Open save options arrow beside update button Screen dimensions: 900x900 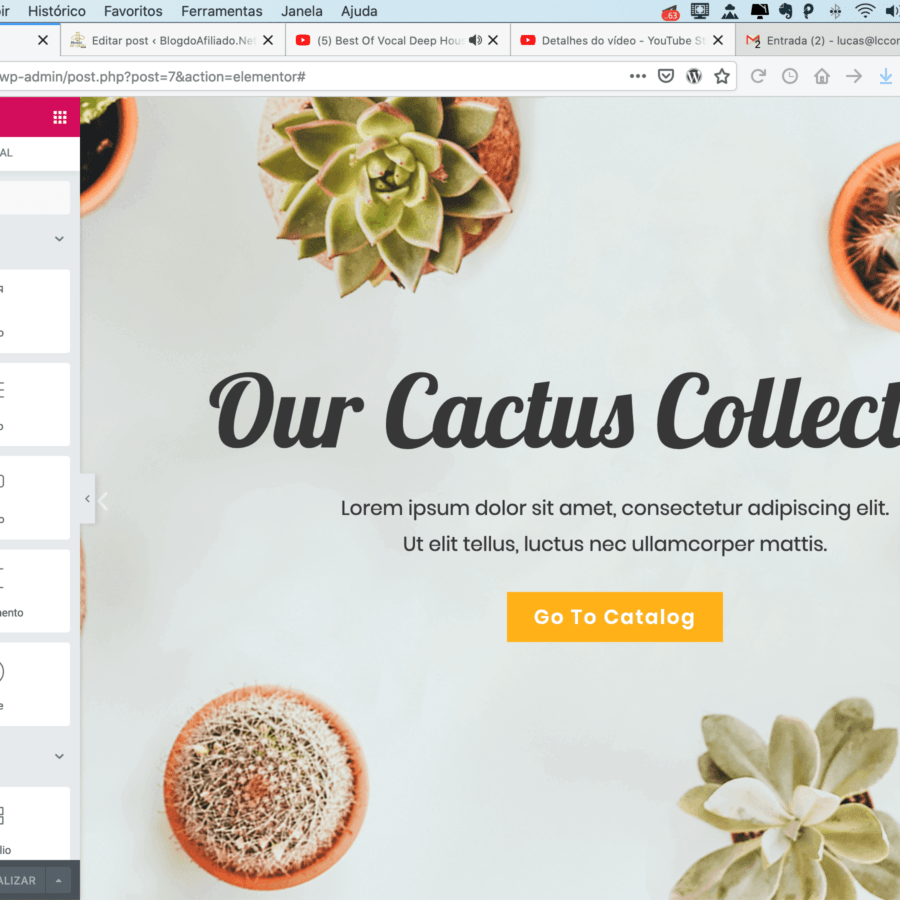(59, 880)
